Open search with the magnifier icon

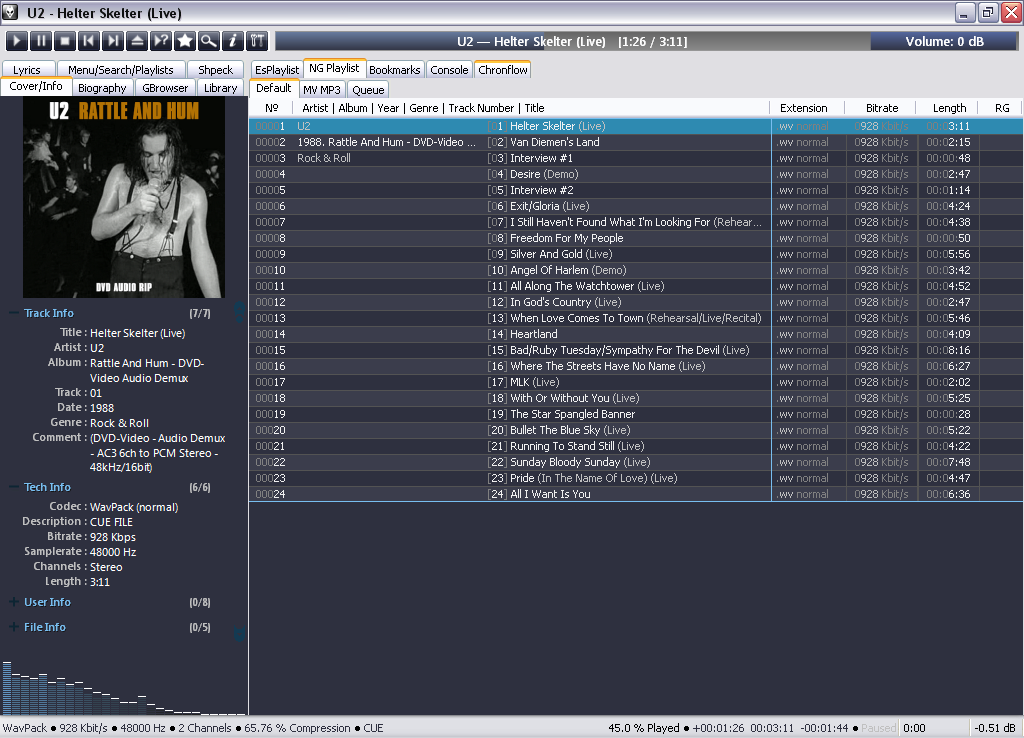pos(209,41)
